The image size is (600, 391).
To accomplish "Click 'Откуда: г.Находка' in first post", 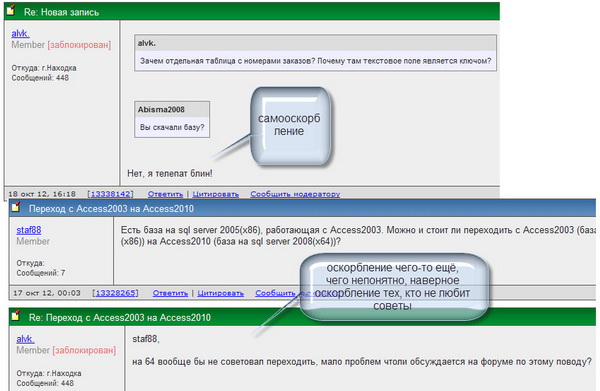I will click(x=44, y=68).
